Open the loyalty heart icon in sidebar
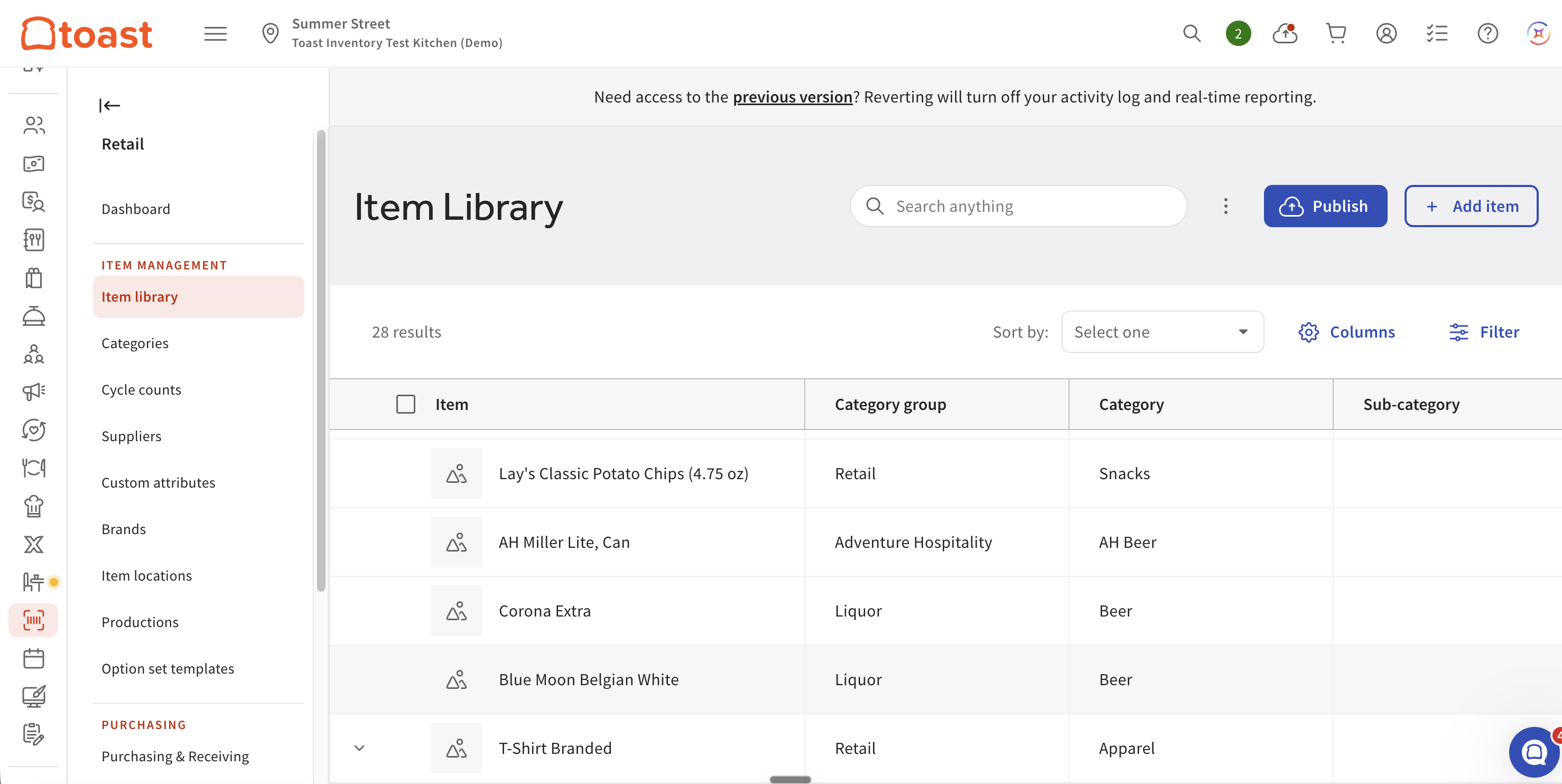This screenshot has width=1562, height=784. [34, 430]
